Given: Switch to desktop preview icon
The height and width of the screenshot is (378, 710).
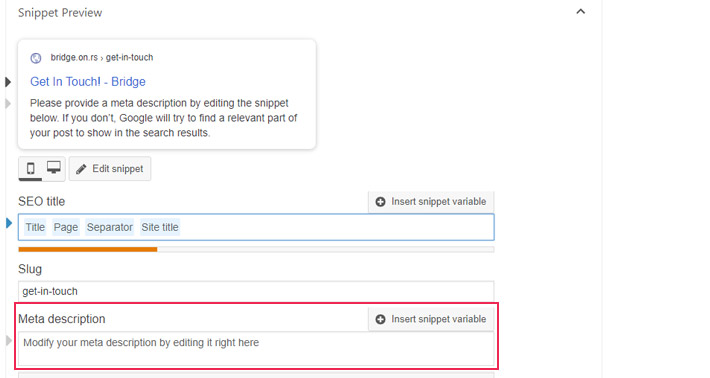Looking at the screenshot, I should tap(54, 167).
